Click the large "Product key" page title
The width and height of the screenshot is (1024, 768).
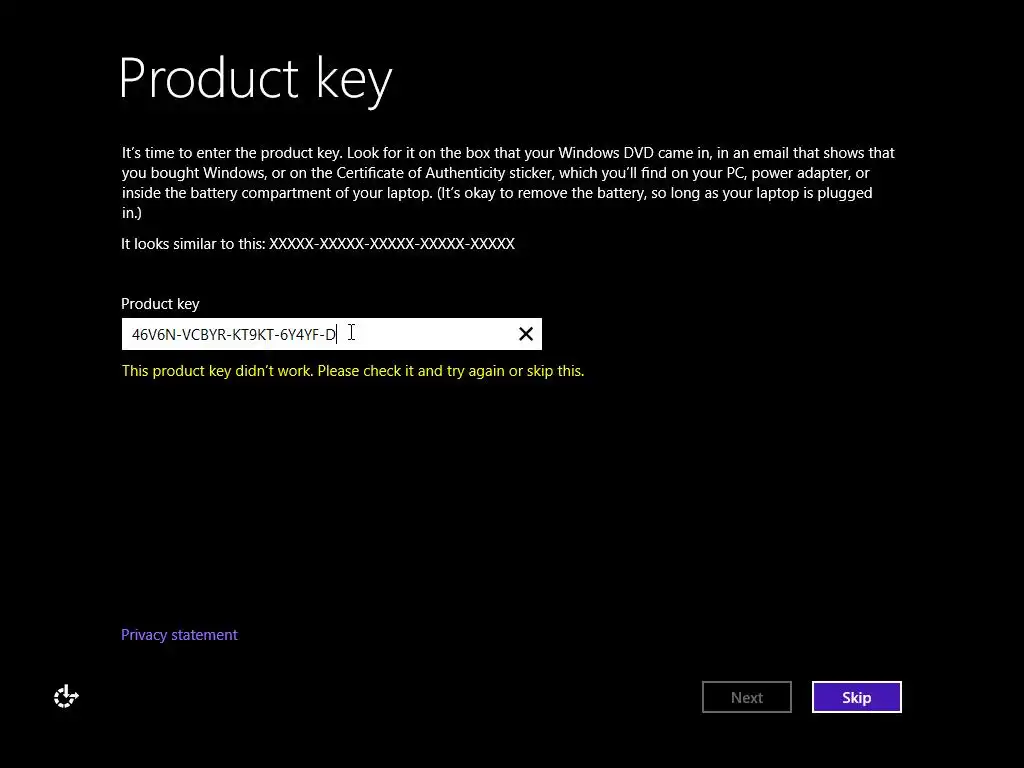pos(255,78)
